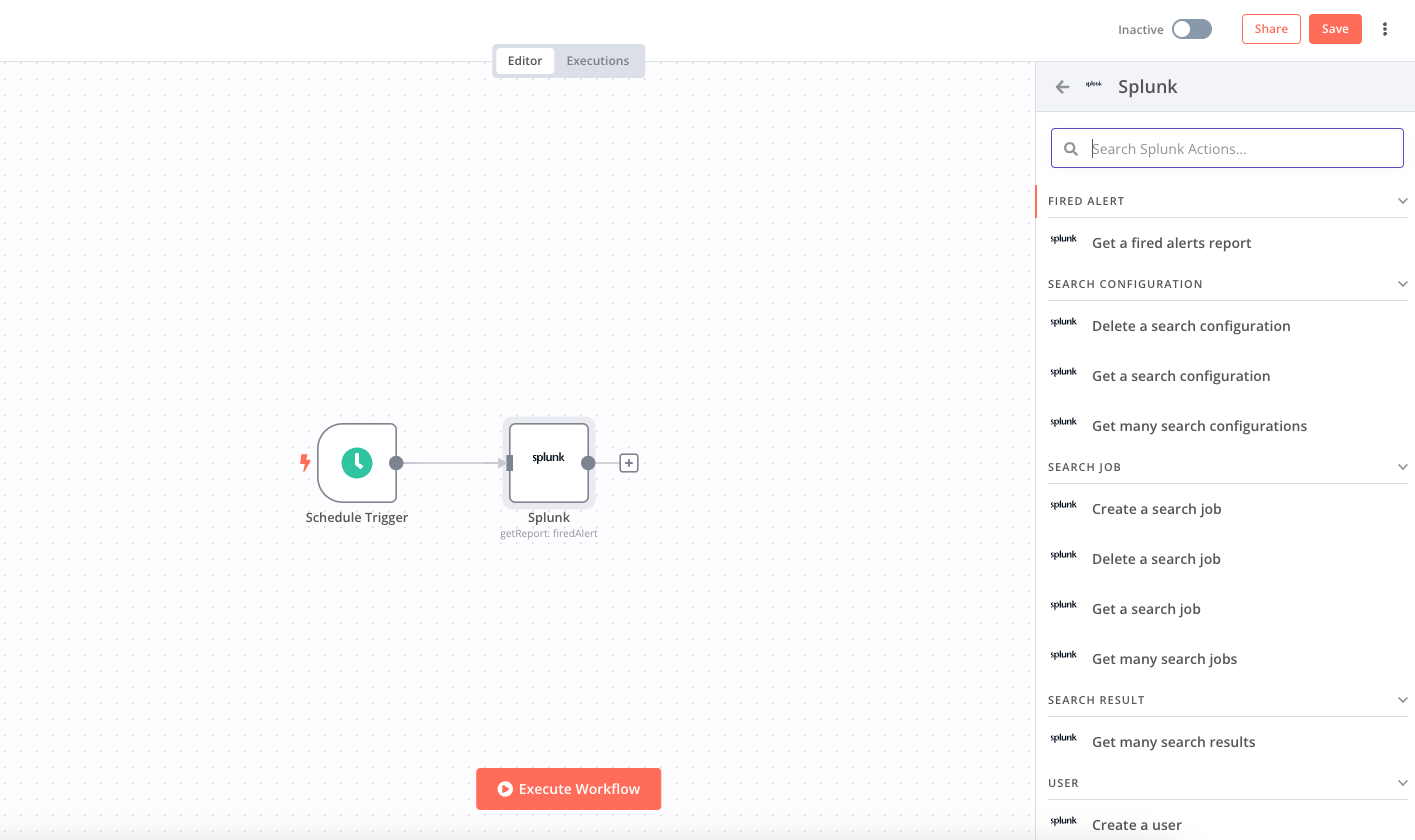Click the Share button

tap(1271, 29)
